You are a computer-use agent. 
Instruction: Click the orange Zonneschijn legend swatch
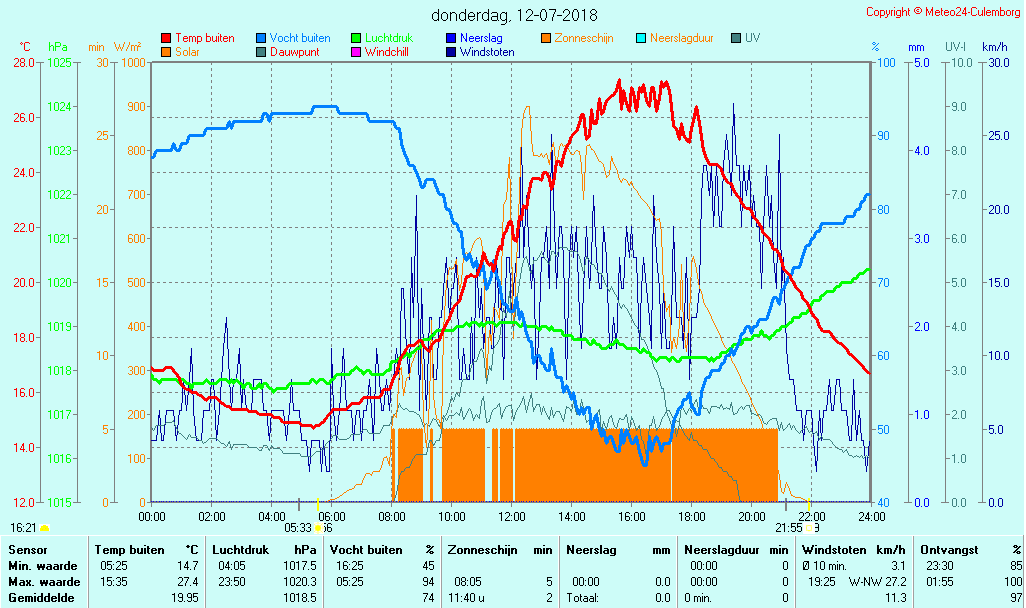click(x=546, y=38)
